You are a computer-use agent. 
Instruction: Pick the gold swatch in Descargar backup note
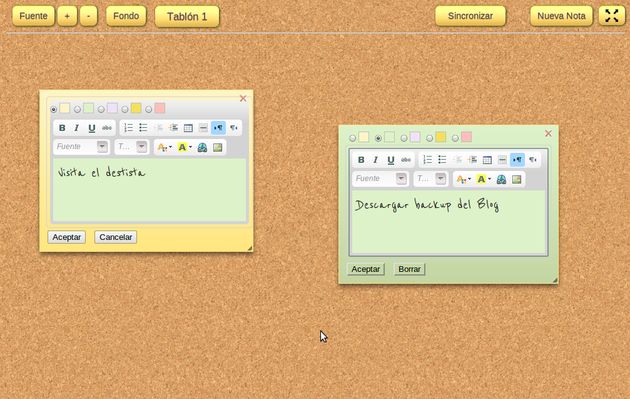point(441,137)
